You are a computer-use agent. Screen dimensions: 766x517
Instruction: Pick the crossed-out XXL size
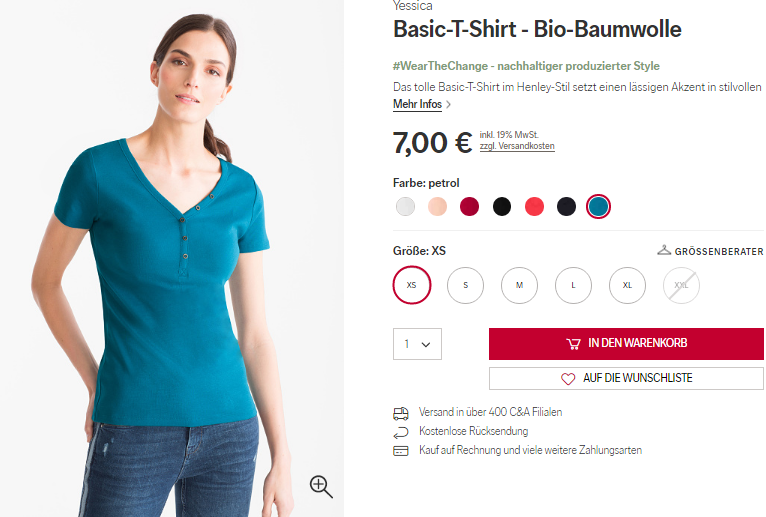coord(681,285)
